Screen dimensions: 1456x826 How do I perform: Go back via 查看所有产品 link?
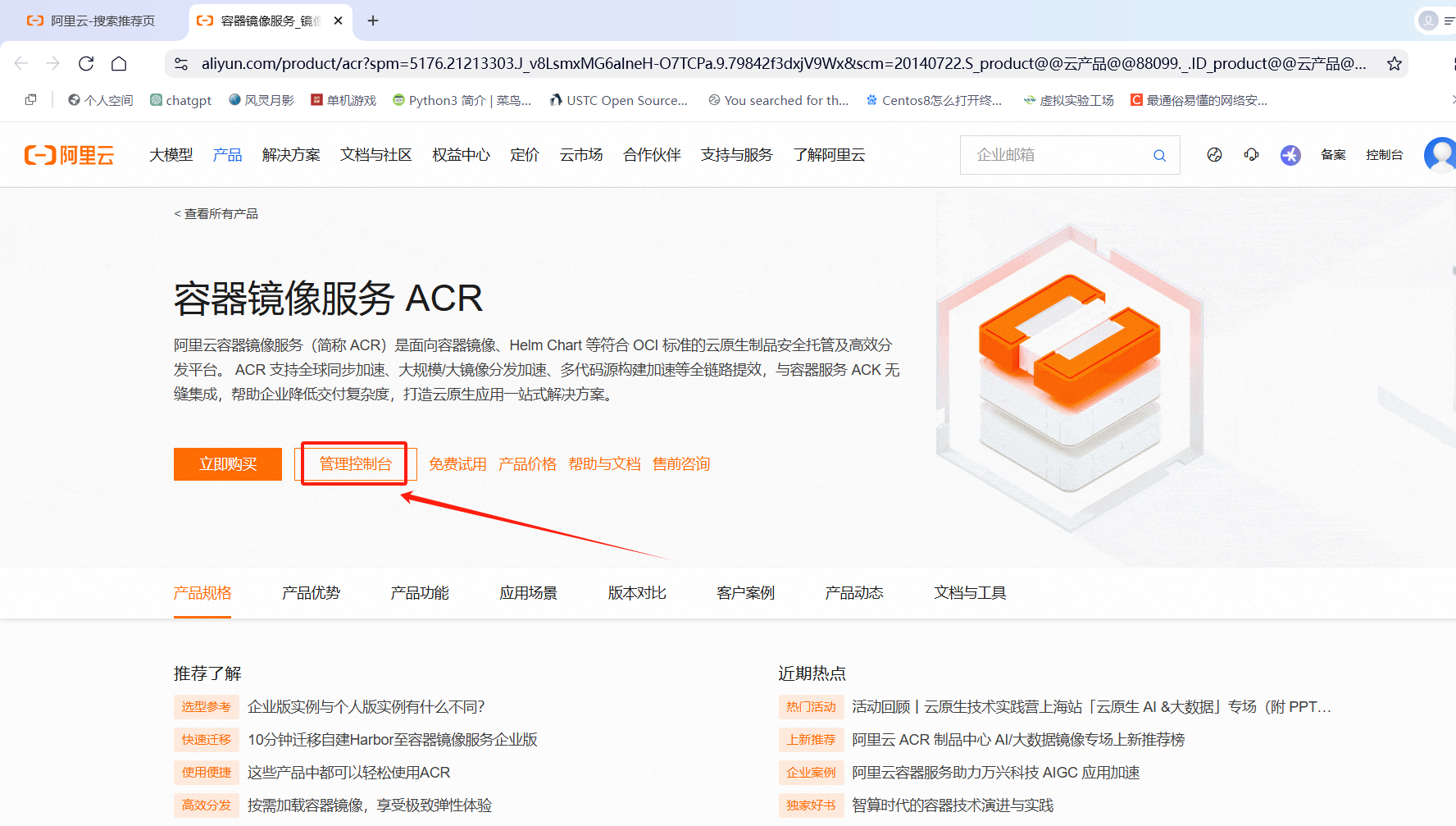[216, 213]
